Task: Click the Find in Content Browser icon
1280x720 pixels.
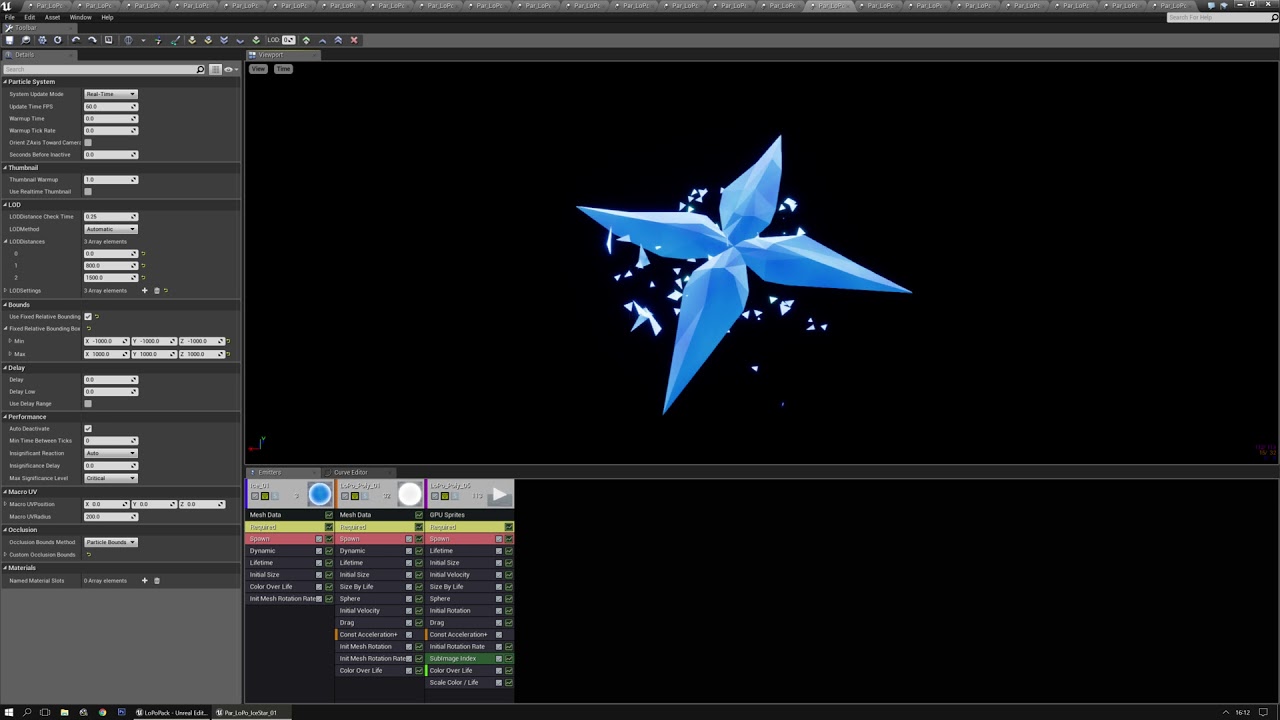Action: 26,40
